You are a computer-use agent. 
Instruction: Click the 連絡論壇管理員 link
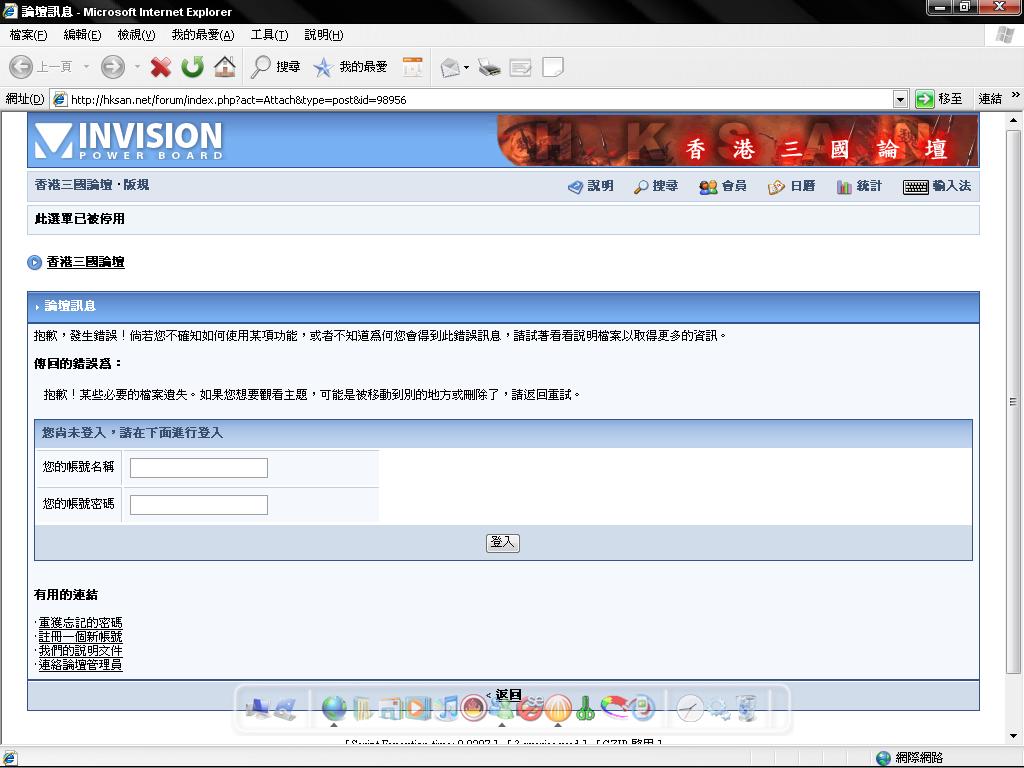point(80,665)
